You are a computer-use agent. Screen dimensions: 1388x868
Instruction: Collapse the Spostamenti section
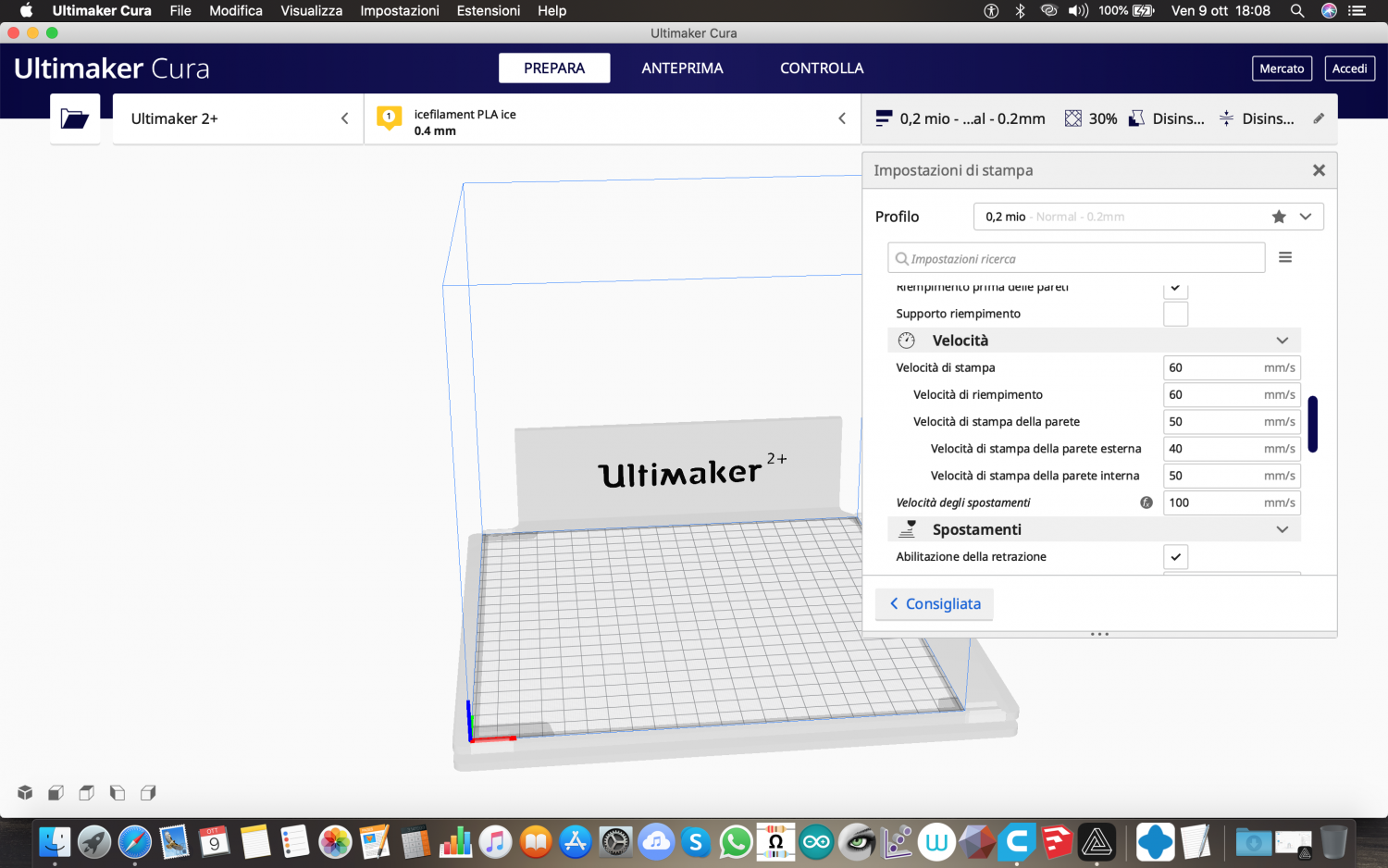1282,529
